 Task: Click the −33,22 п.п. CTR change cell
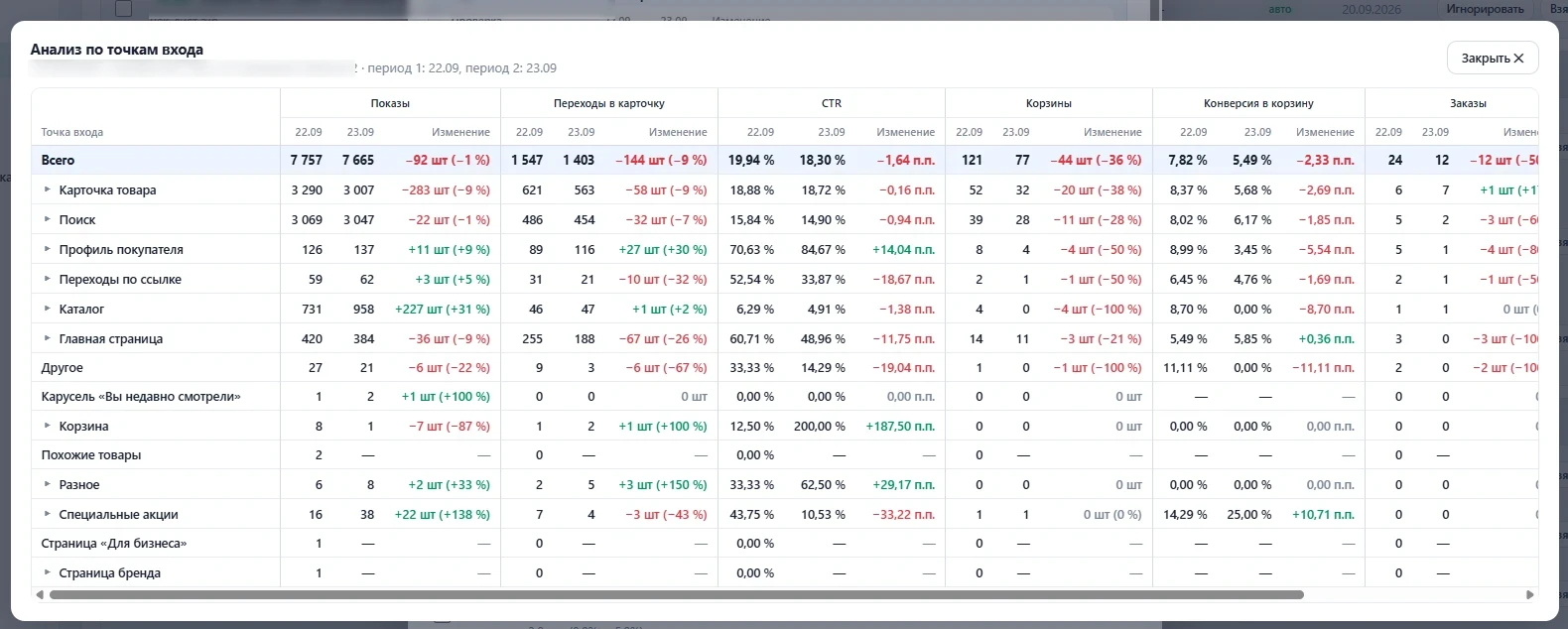pos(904,514)
